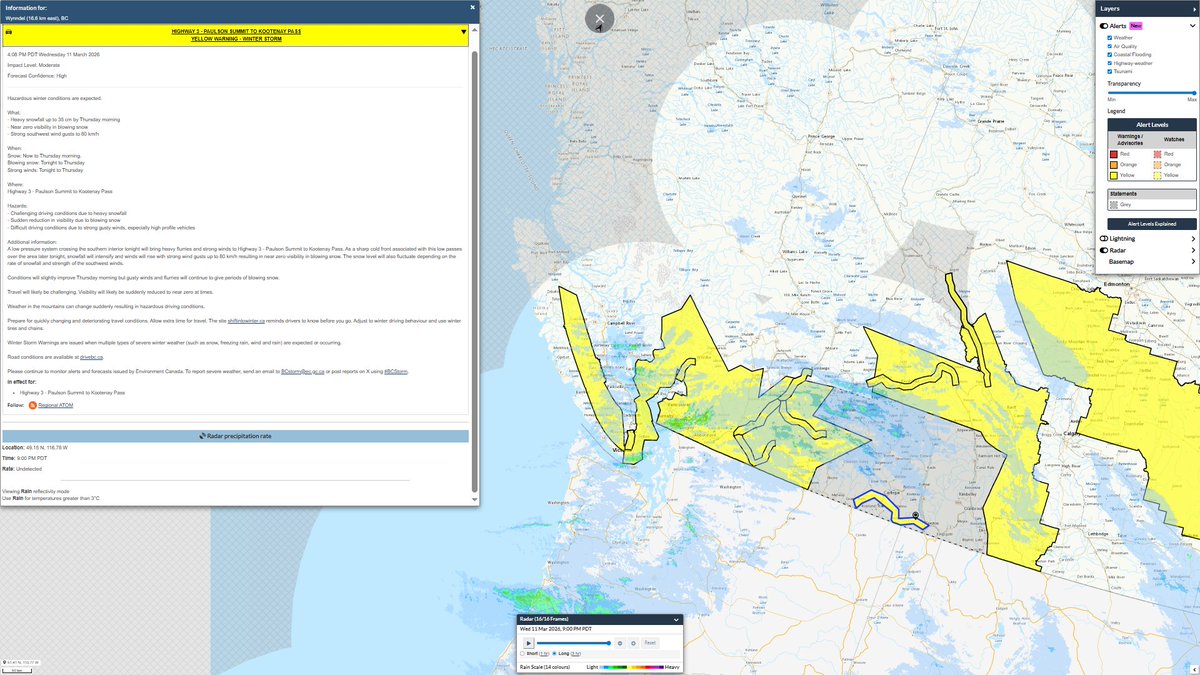Viewport: 1200px width, 675px height.
Task: Close the circular X map overlay button
Action: 600,18
